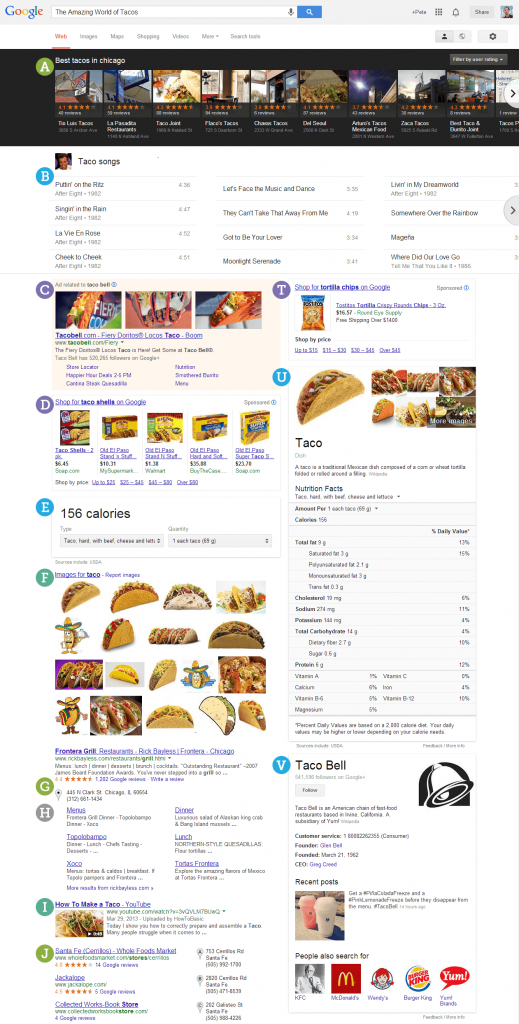Screen dimensions: 519x1024
Task: Switch to the Images tab
Action: pos(88,37)
